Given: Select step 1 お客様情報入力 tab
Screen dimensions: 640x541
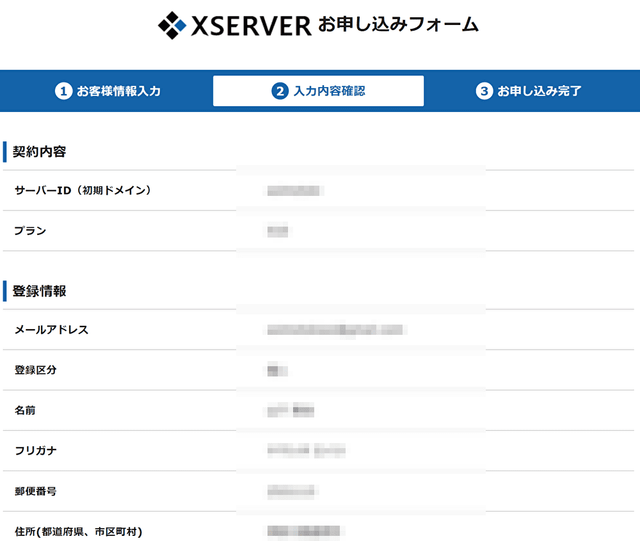Looking at the screenshot, I should [108, 91].
